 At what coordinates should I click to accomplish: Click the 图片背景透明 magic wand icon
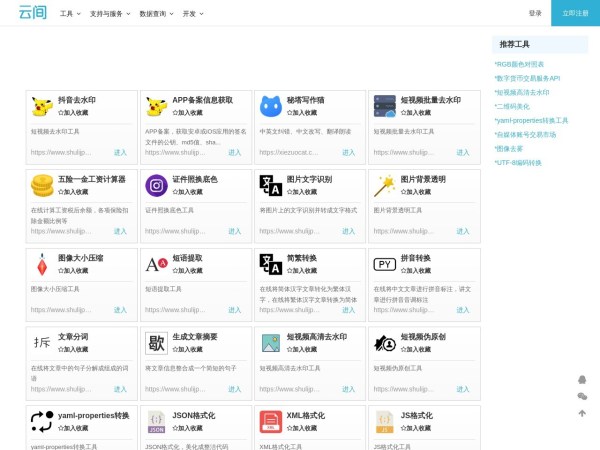click(385, 185)
